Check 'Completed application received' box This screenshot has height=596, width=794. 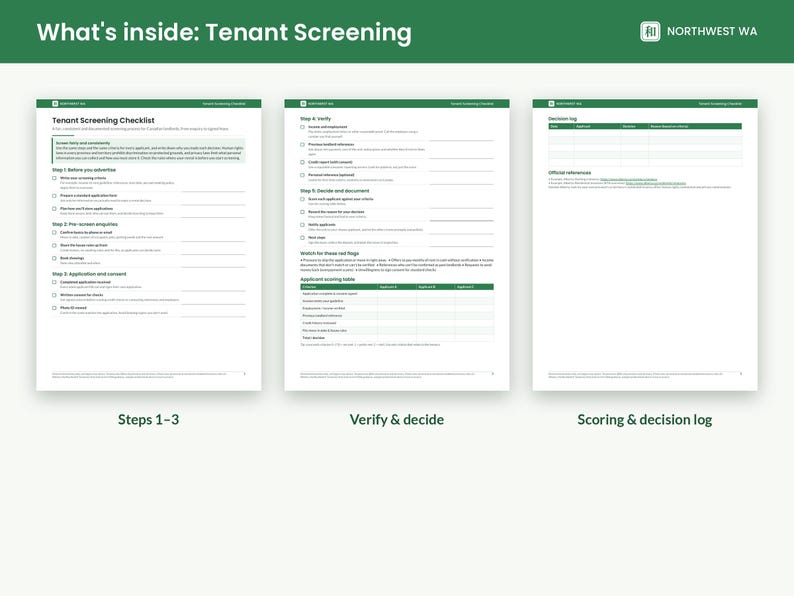(x=54, y=282)
